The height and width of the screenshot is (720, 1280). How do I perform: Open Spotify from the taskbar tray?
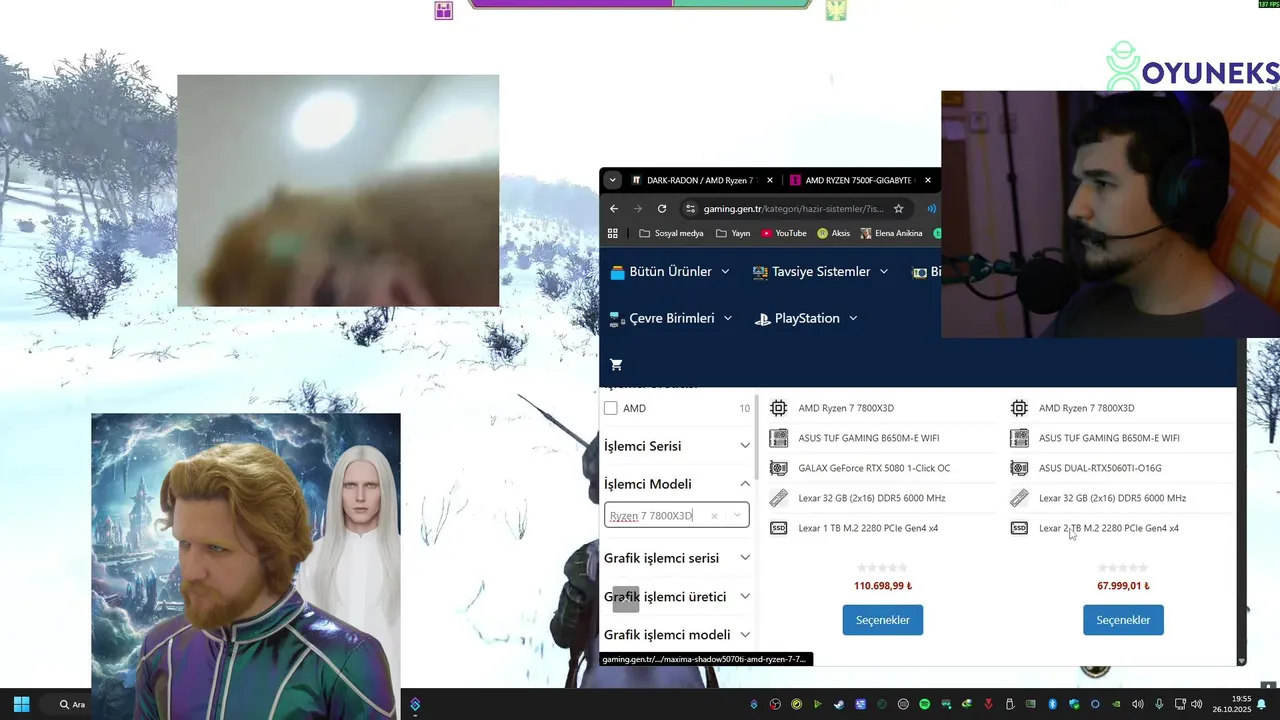click(x=924, y=704)
